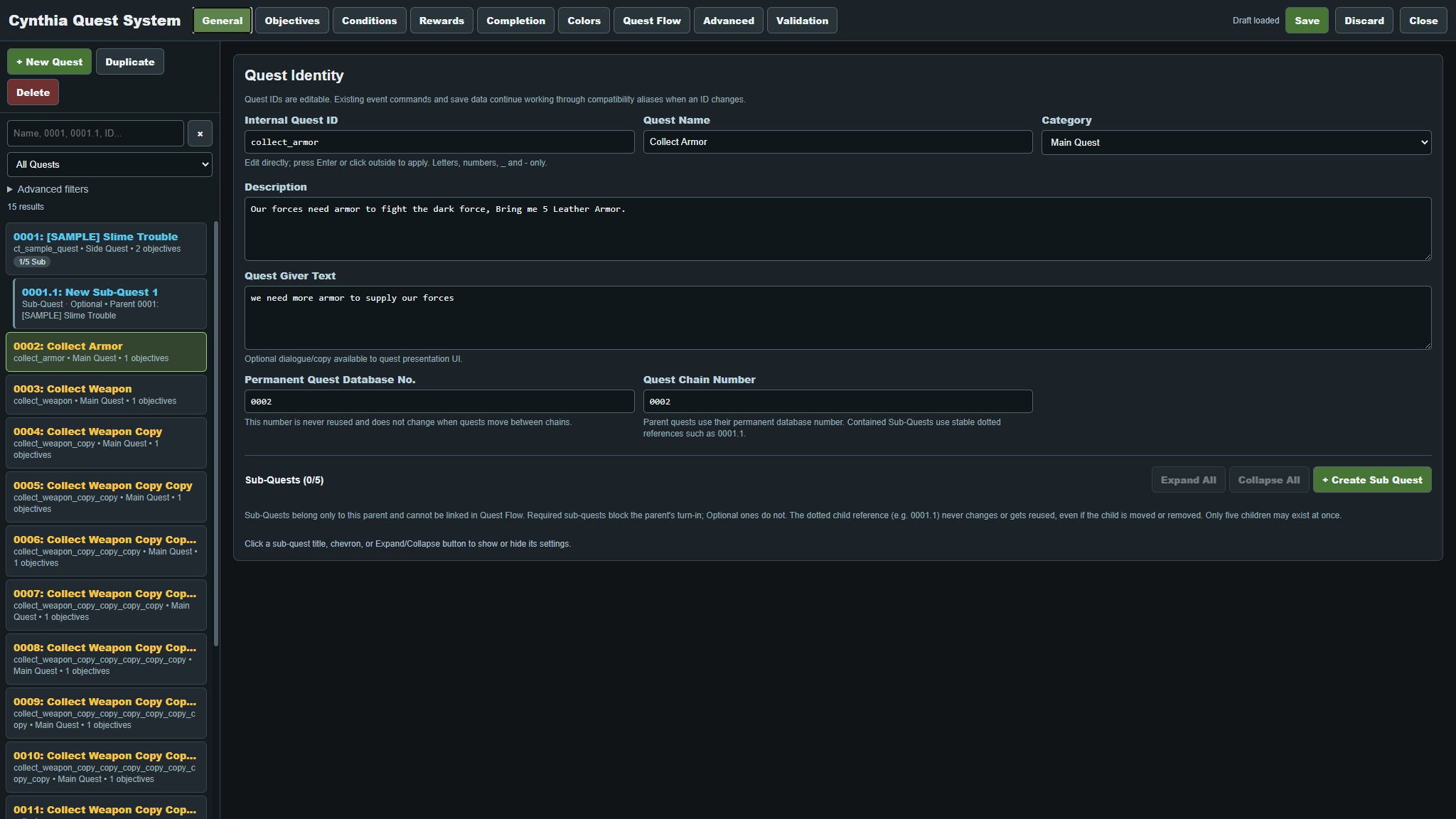Click into the Quest Giver Text area

click(x=837, y=318)
